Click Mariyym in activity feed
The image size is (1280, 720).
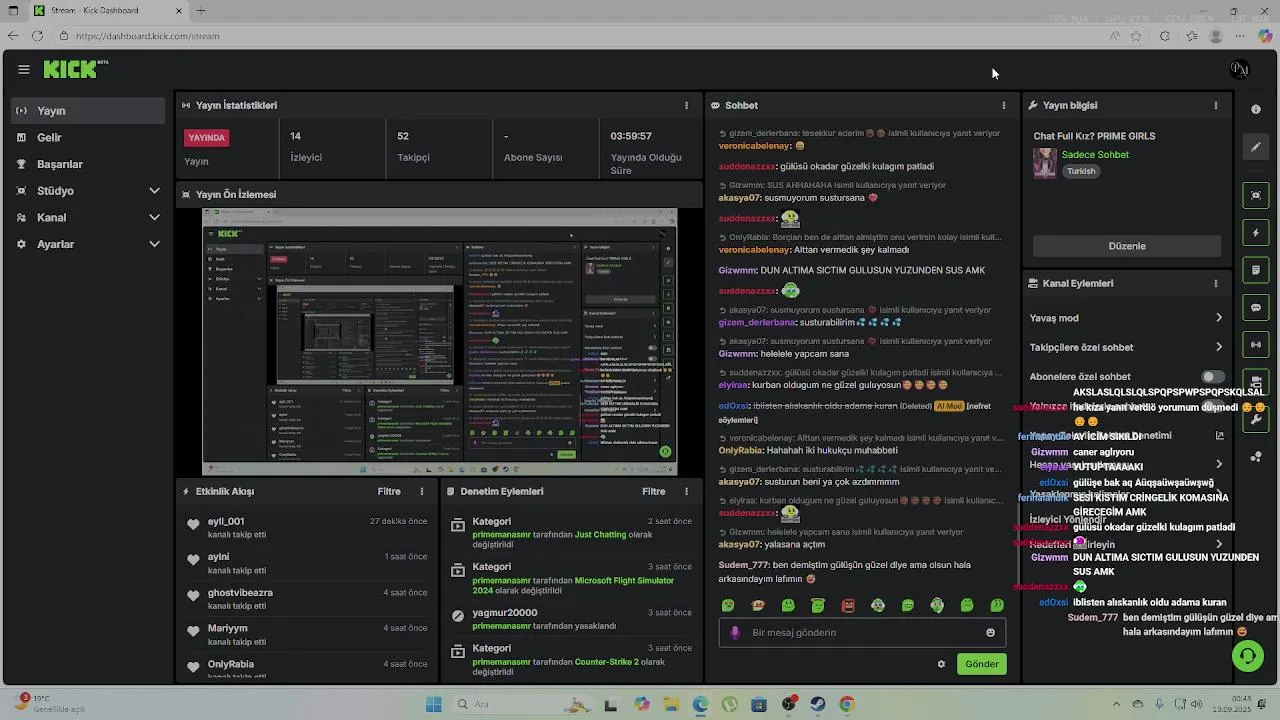tap(227, 629)
